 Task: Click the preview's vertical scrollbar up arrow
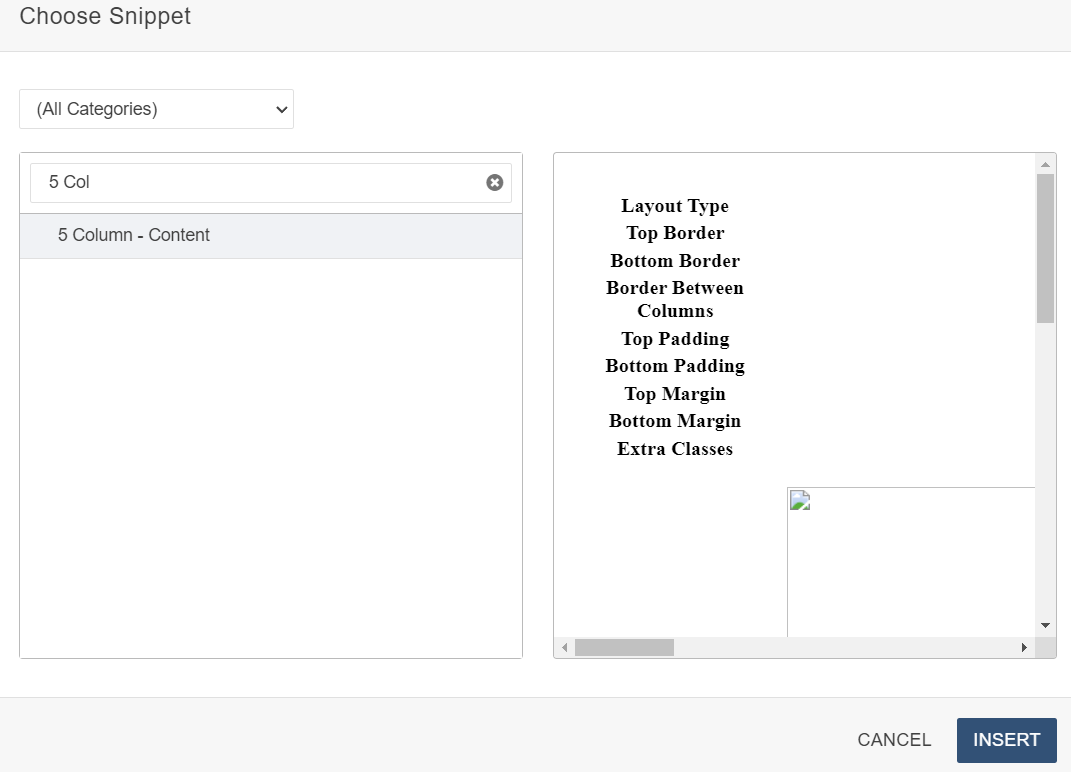1045,164
